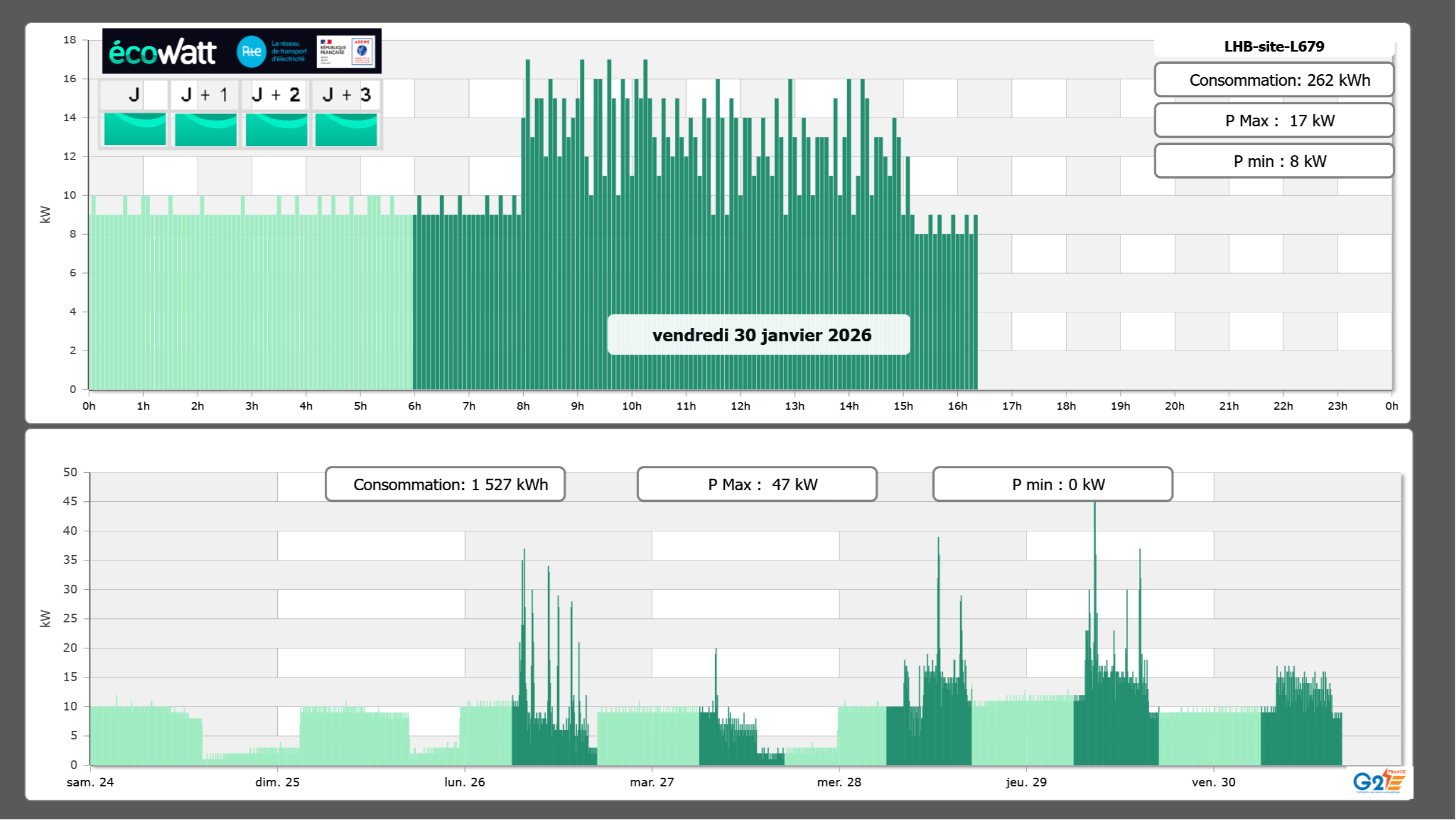
Task: Click the P min : 8 kW box
Action: (1274, 161)
